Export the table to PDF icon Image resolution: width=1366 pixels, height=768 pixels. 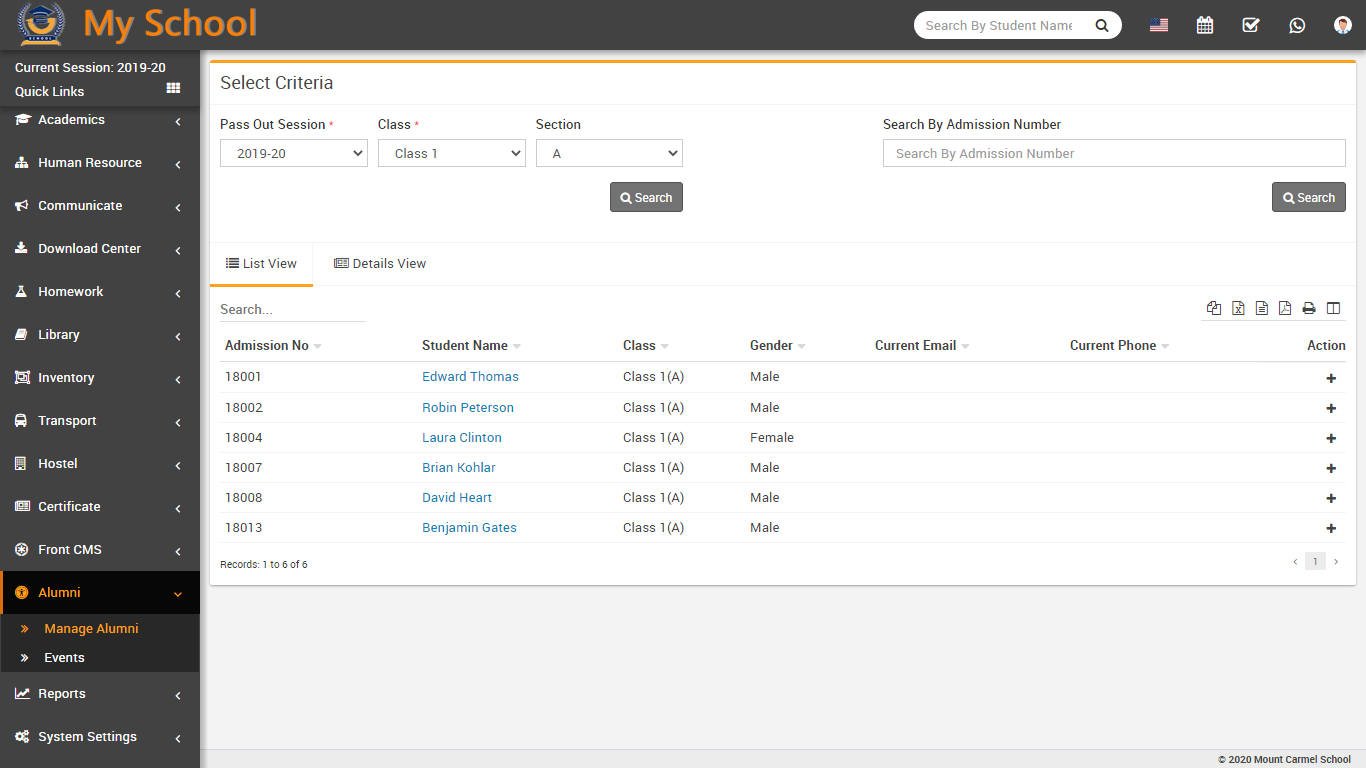tap(1285, 308)
